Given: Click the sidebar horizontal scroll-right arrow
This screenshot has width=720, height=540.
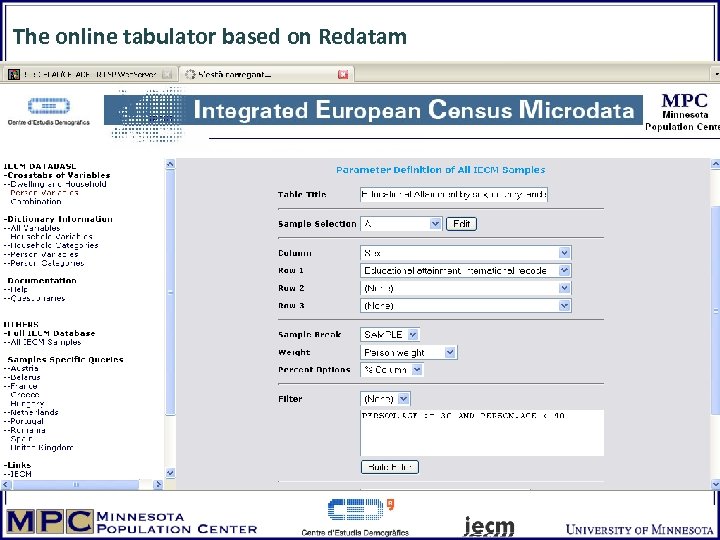Looking at the screenshot, I should 158,484.
